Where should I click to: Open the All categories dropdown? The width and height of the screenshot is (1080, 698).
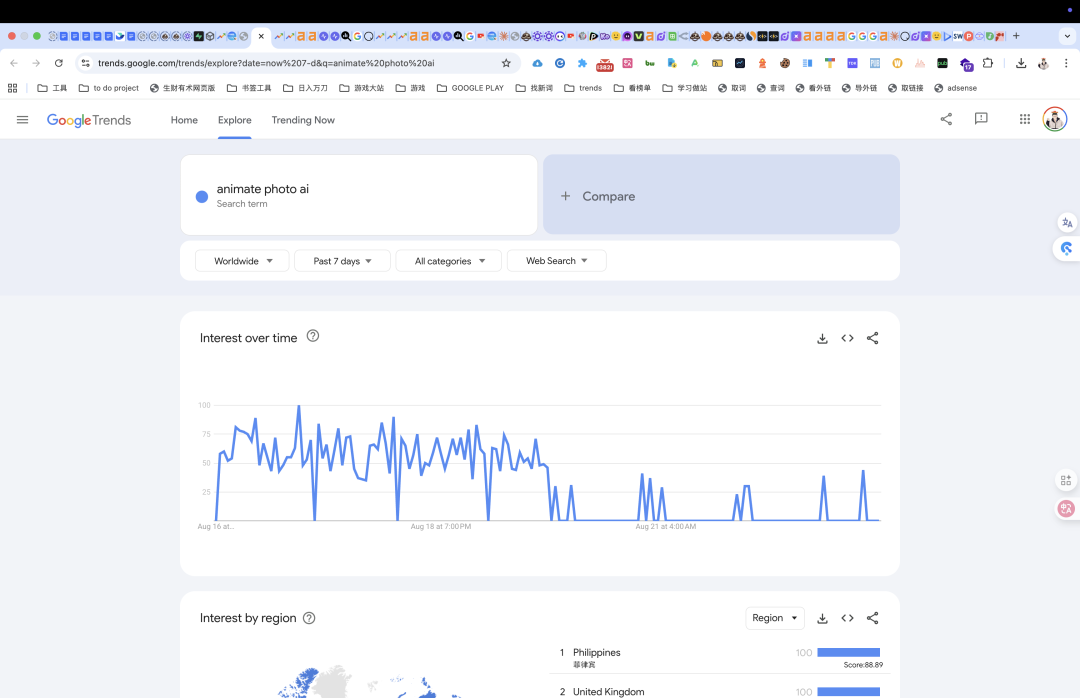pos(448,260)
